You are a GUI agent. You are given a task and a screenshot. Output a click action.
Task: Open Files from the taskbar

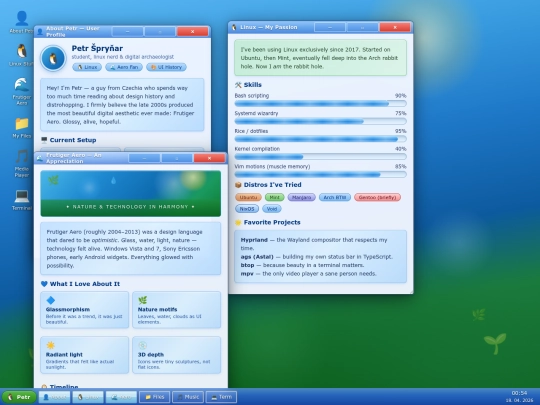[154, 397]
